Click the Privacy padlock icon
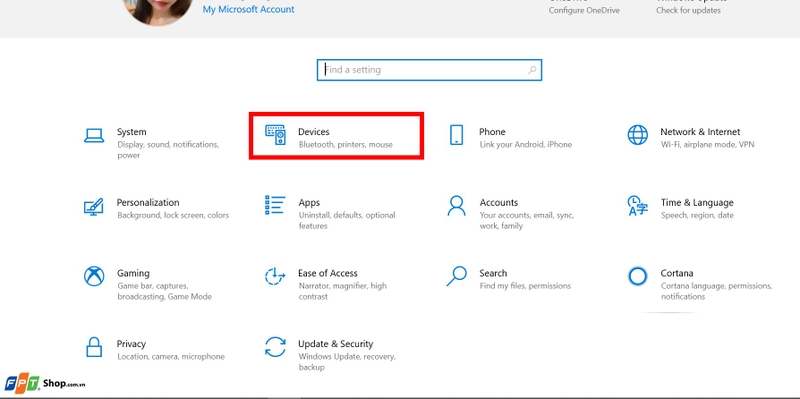800x399 pixels. tap(94, 347)
